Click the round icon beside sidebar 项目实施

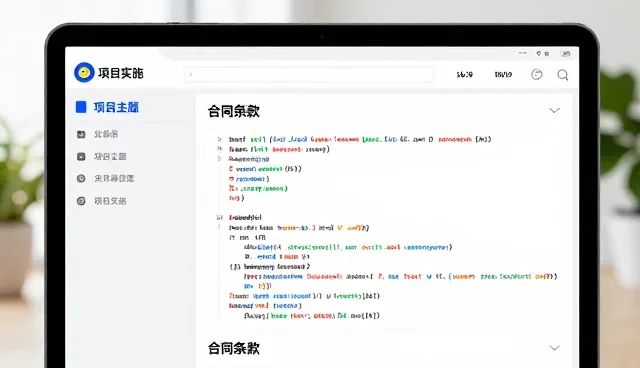[x=81, y=201]
